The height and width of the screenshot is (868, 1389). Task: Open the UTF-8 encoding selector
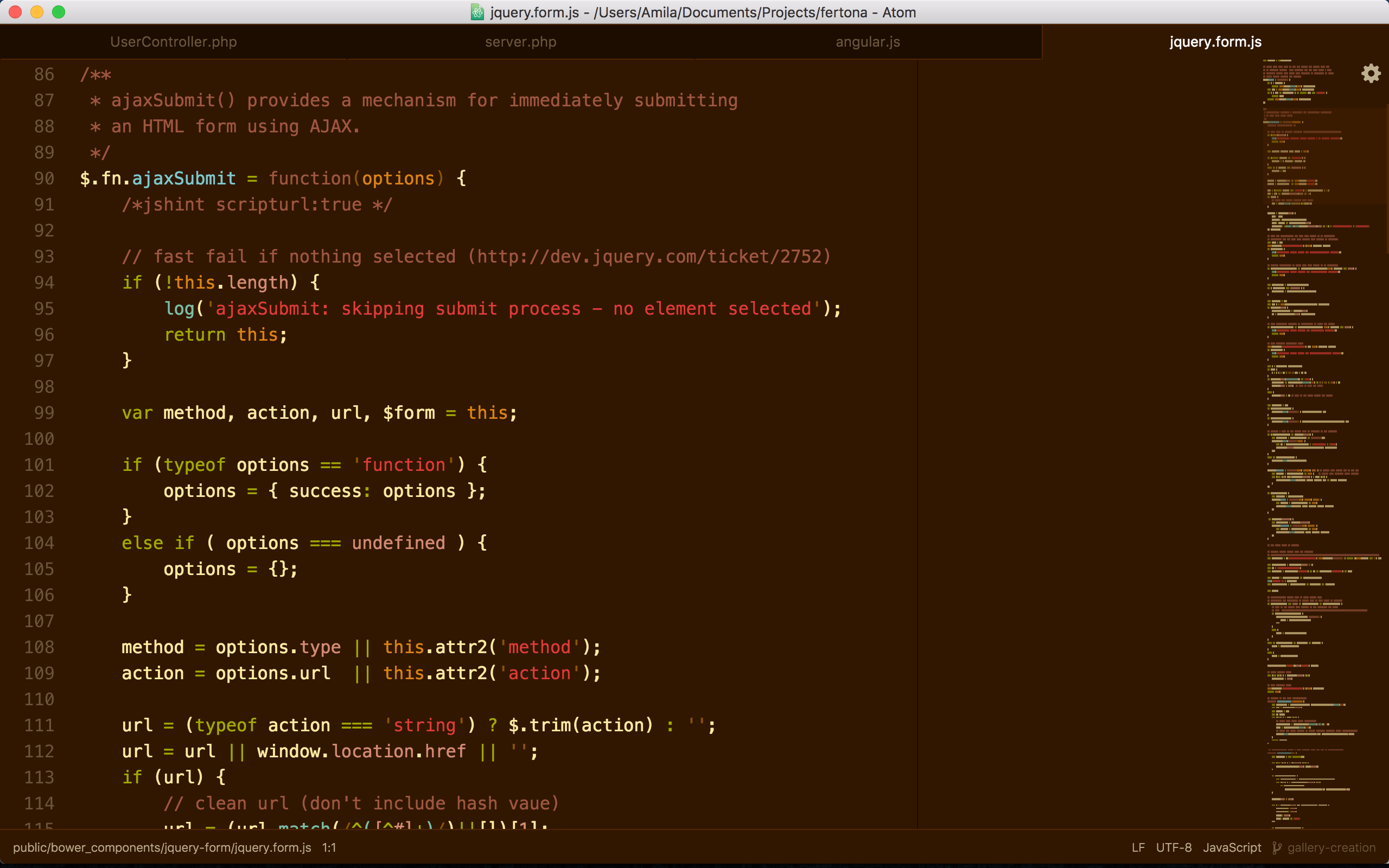pos(1173,847)
